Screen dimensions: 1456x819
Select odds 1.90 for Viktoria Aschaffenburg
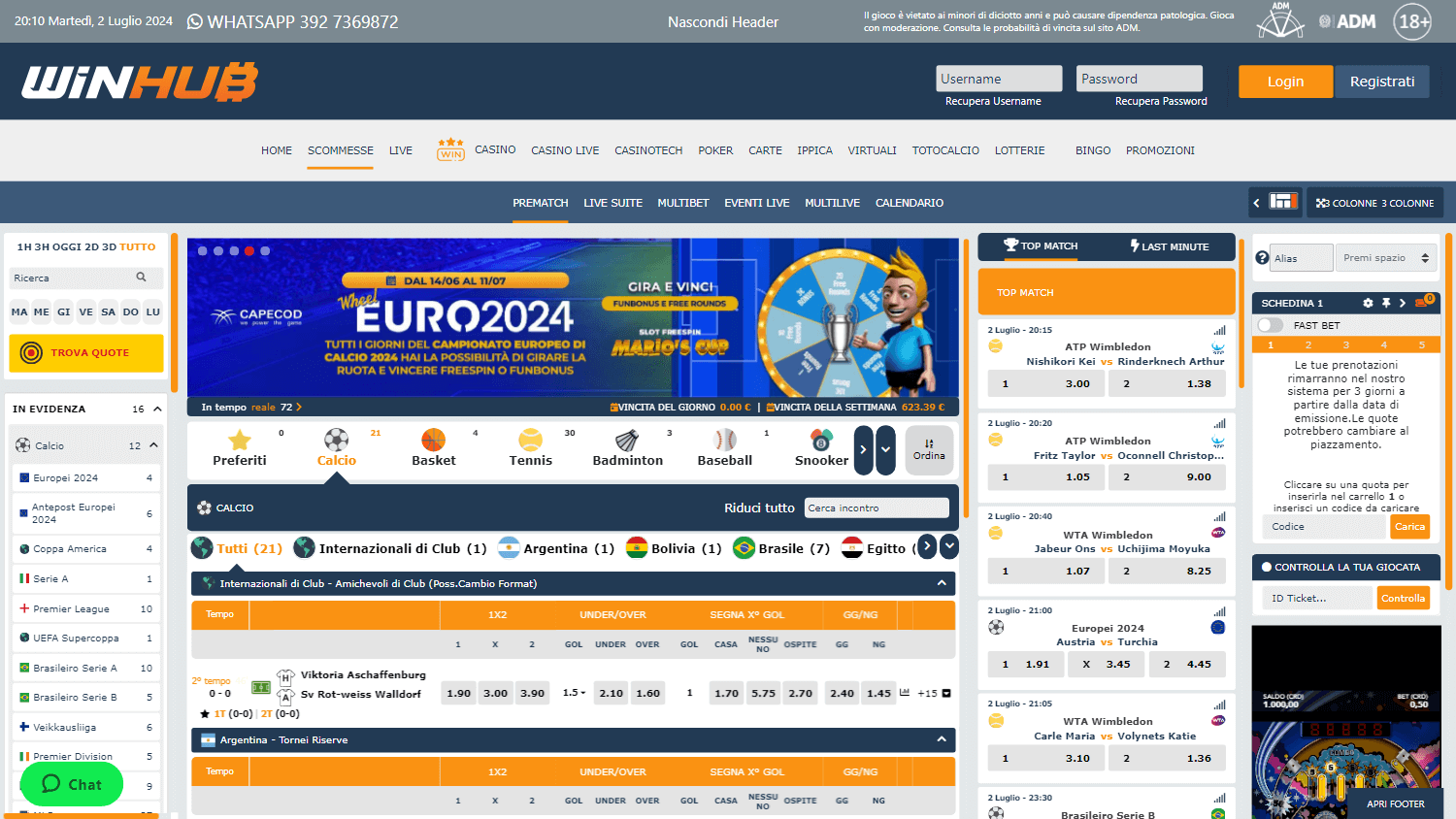click(459, 693)
